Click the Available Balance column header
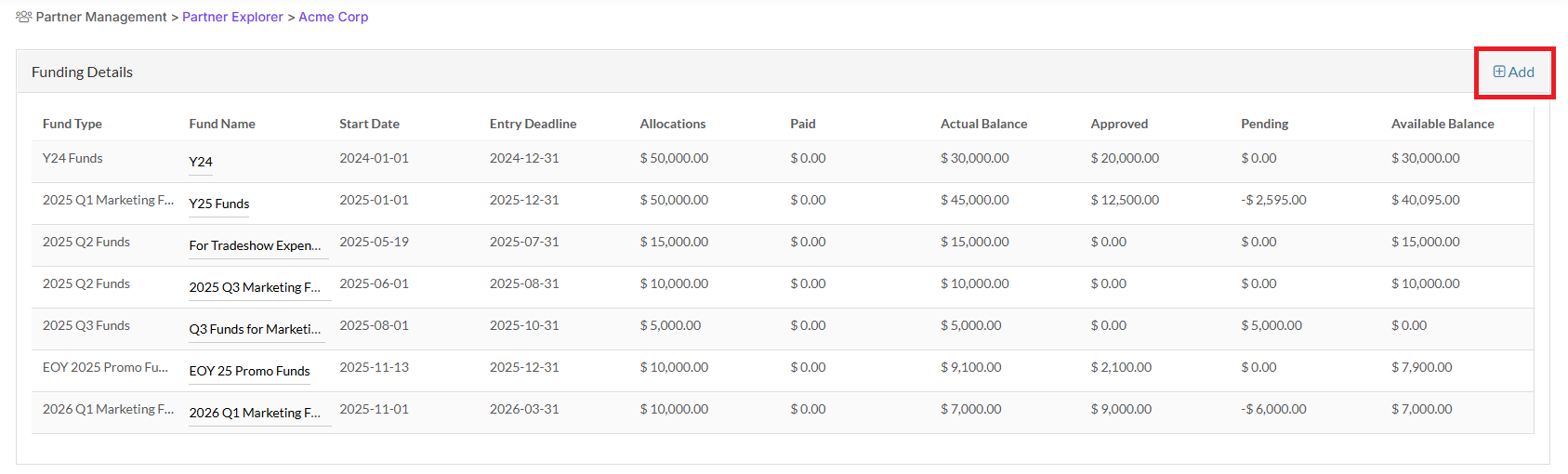Image resolution: width=1568 pixels, height=474 pixels. [1443, 124]
